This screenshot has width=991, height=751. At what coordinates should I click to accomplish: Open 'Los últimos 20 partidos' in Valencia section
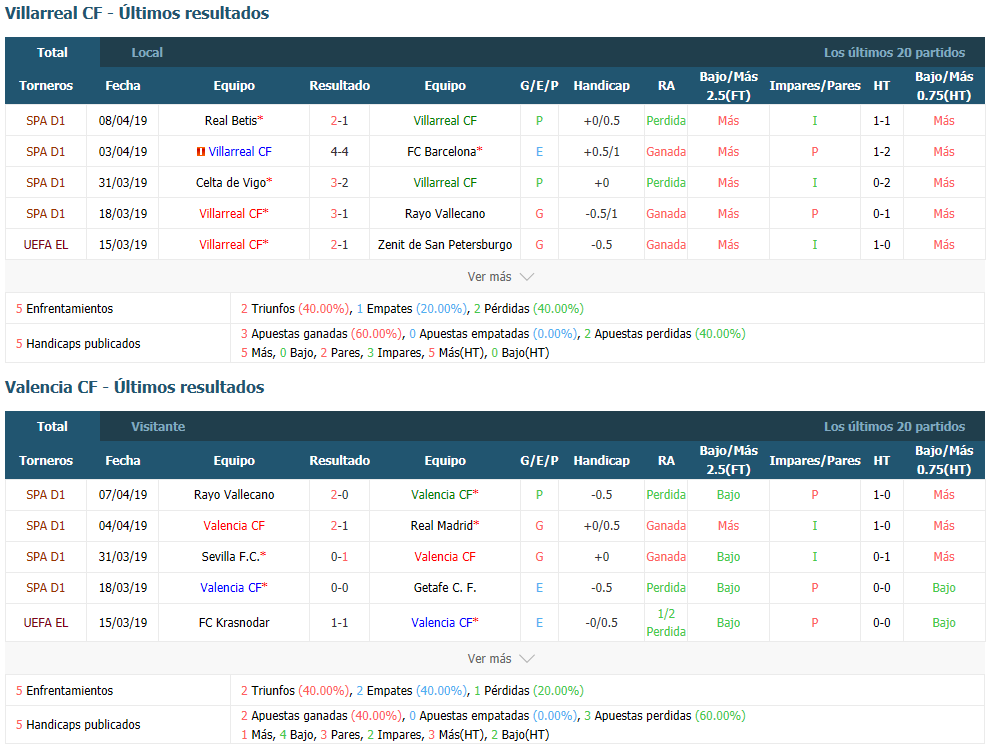click(894, 427)
